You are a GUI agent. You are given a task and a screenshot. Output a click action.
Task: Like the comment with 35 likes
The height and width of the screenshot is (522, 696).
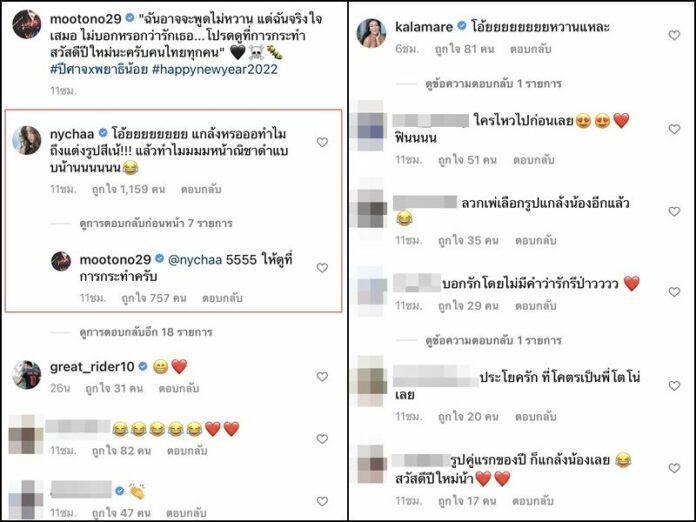click(x=674, y=211)
